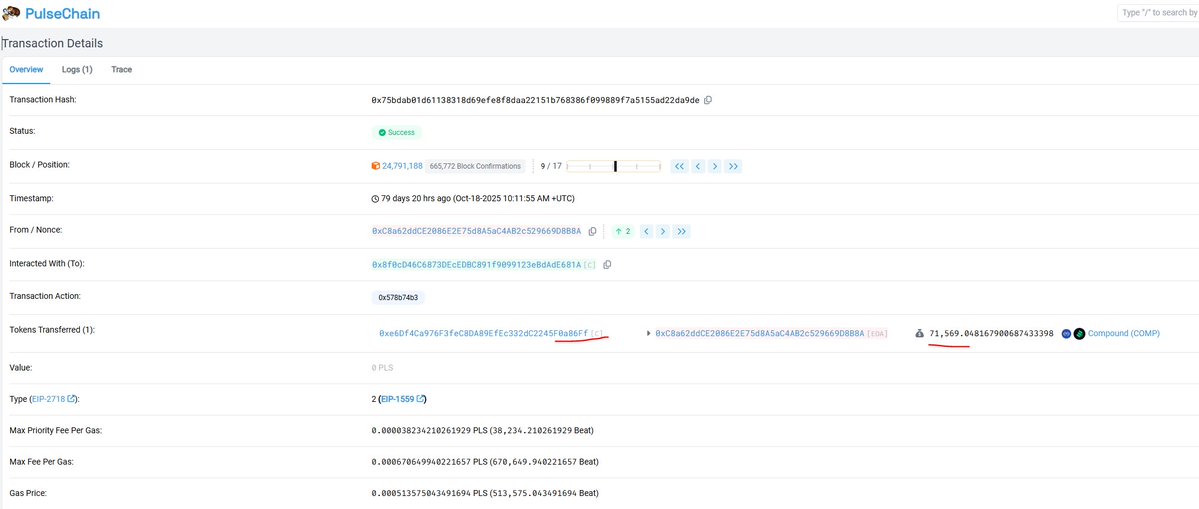Screen dimensions: 1199x509
Task: Click external link icon next to EIP-1559
Action: tap(420, 399)
